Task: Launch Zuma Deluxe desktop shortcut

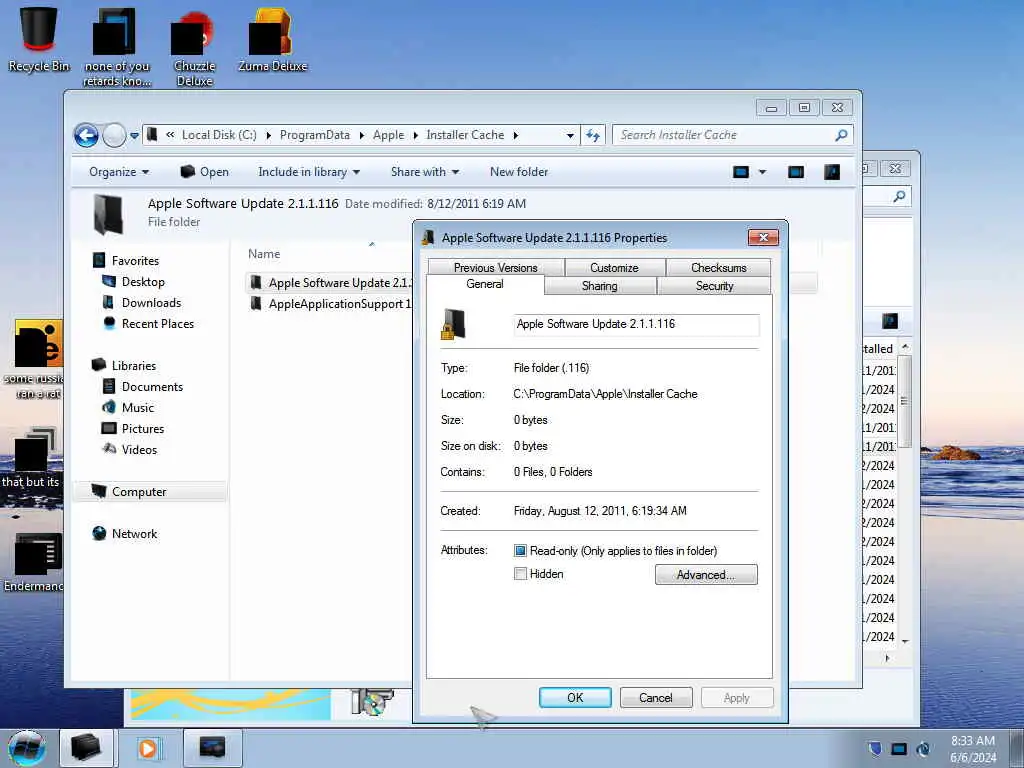Action: pos(272,40)
